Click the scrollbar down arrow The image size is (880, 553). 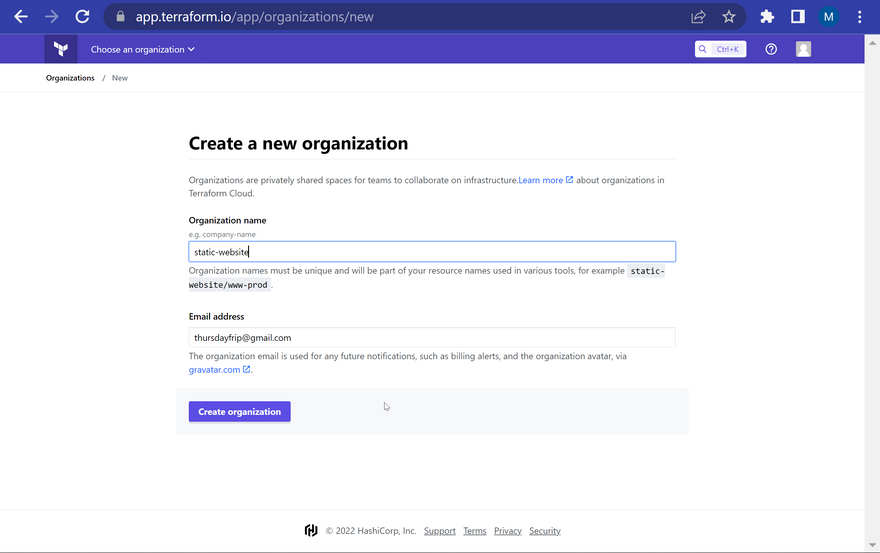[x=872, y=545]
